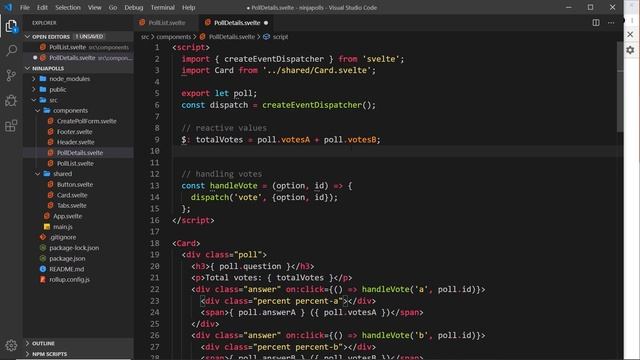The image size is (640, 360).
Task: Open the More Actions ellipsis in editor
Action: [x=611, y=23]
